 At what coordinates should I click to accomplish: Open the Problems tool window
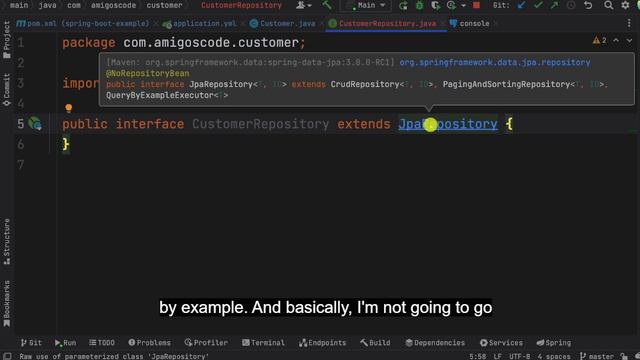click(x=149, y=342)
